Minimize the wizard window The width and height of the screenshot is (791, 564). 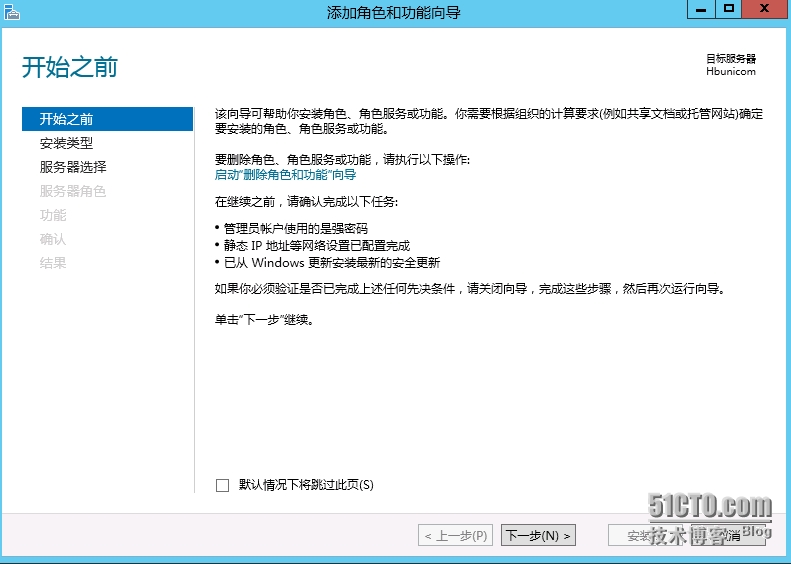tap(701, 9)
